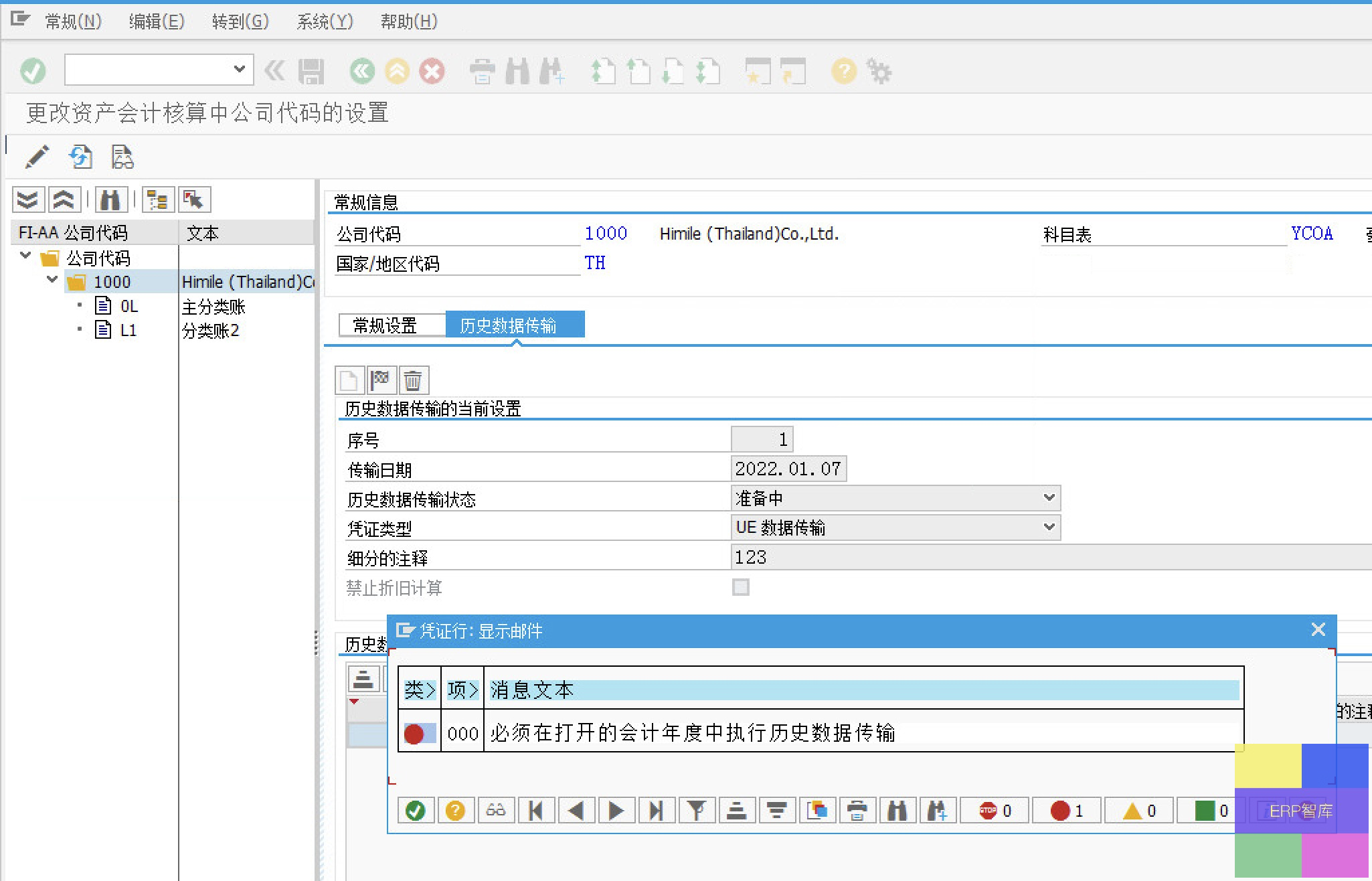Go to first message in dialog
The image size is (1372, 881).
[536, 811]
